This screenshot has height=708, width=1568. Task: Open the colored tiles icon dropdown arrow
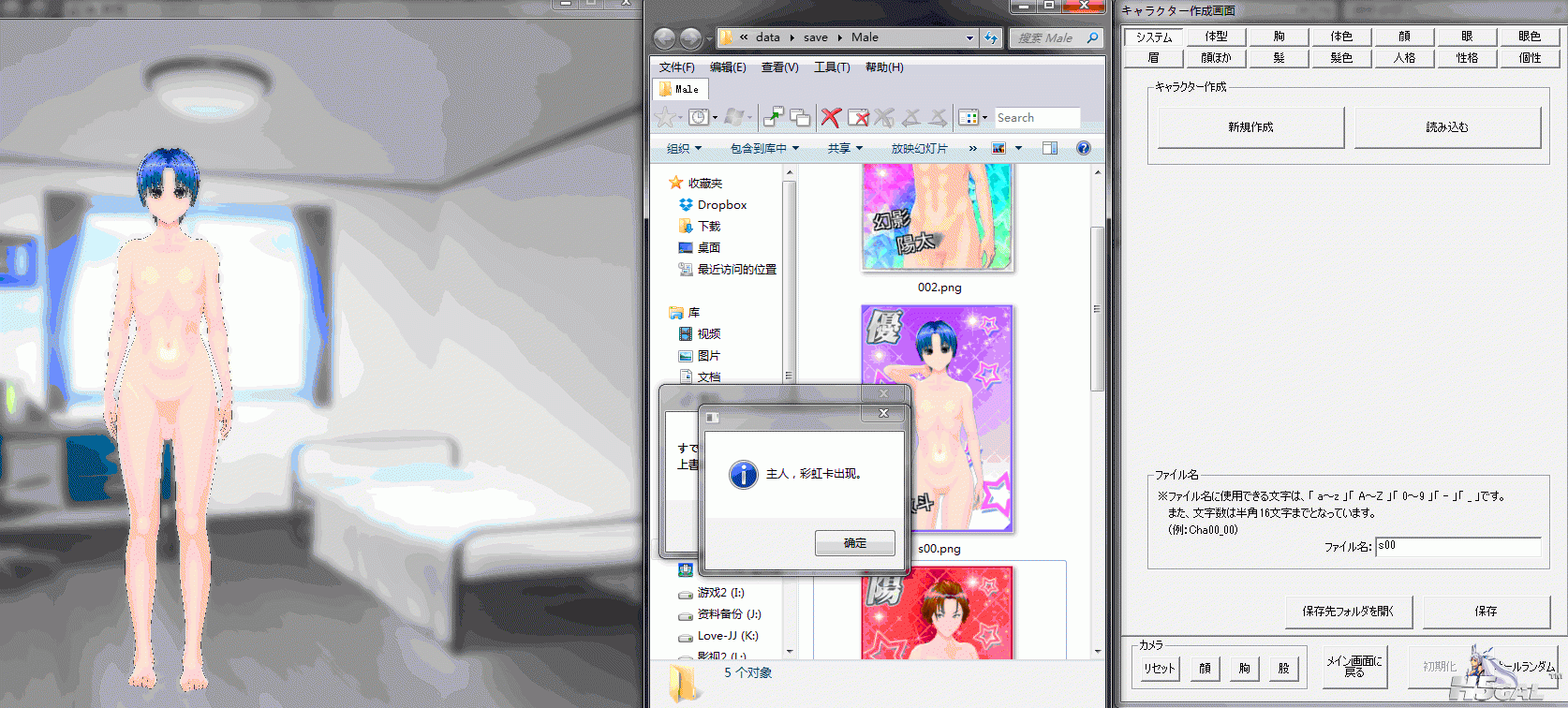coord(984,118)
